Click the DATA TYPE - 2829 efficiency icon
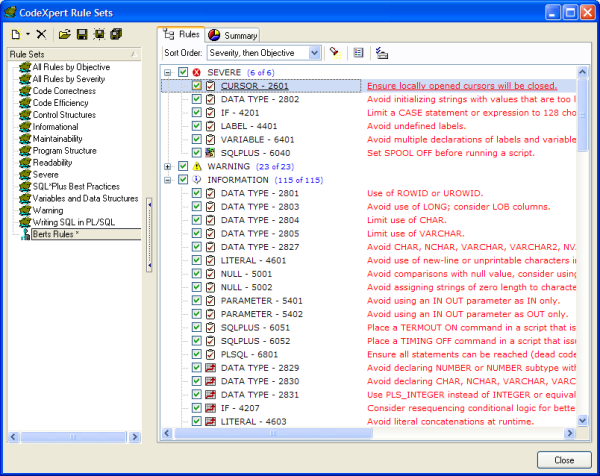The width and height of the screenshot is (600, 476). click(210, 368)
